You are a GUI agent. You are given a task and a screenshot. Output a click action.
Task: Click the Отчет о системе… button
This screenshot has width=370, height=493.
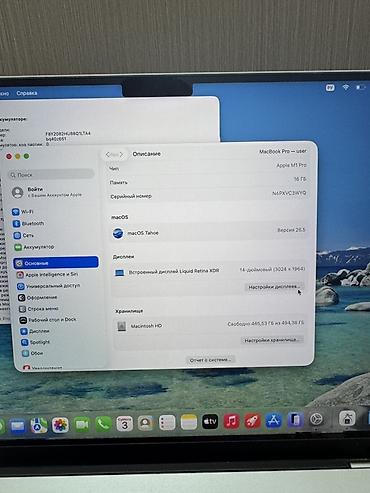pos(210,360)
